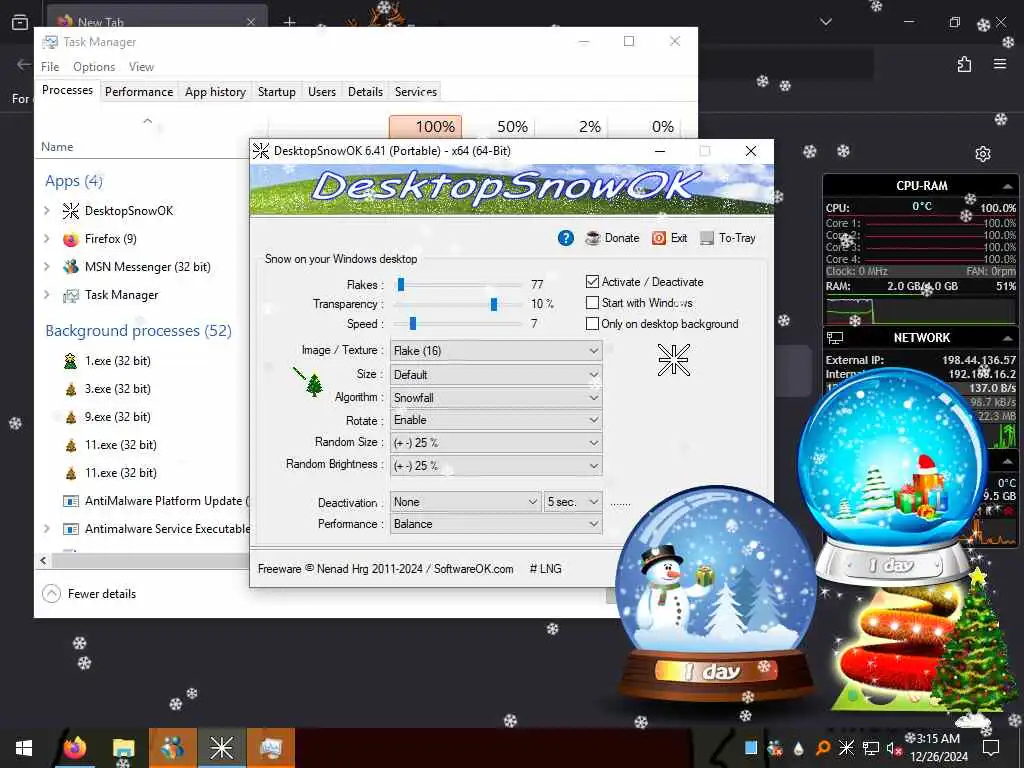Click the snowflake tray icon near the clock
Image resolution: width=1024 pixels, height=768 pixels.
(846, 748)
